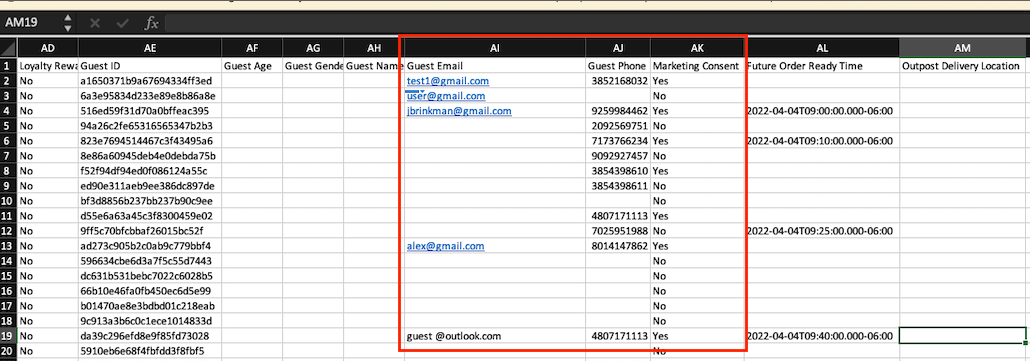This screenshot has width=1030, height=361.
Task: Click the cancel entry X icon
Action: 95,24
